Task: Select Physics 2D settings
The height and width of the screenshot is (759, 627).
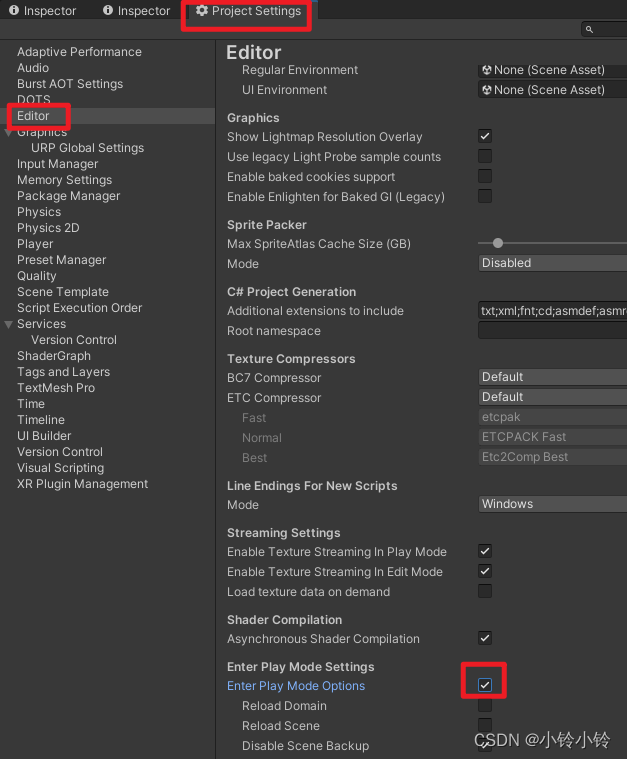Action: click(48, 228)
